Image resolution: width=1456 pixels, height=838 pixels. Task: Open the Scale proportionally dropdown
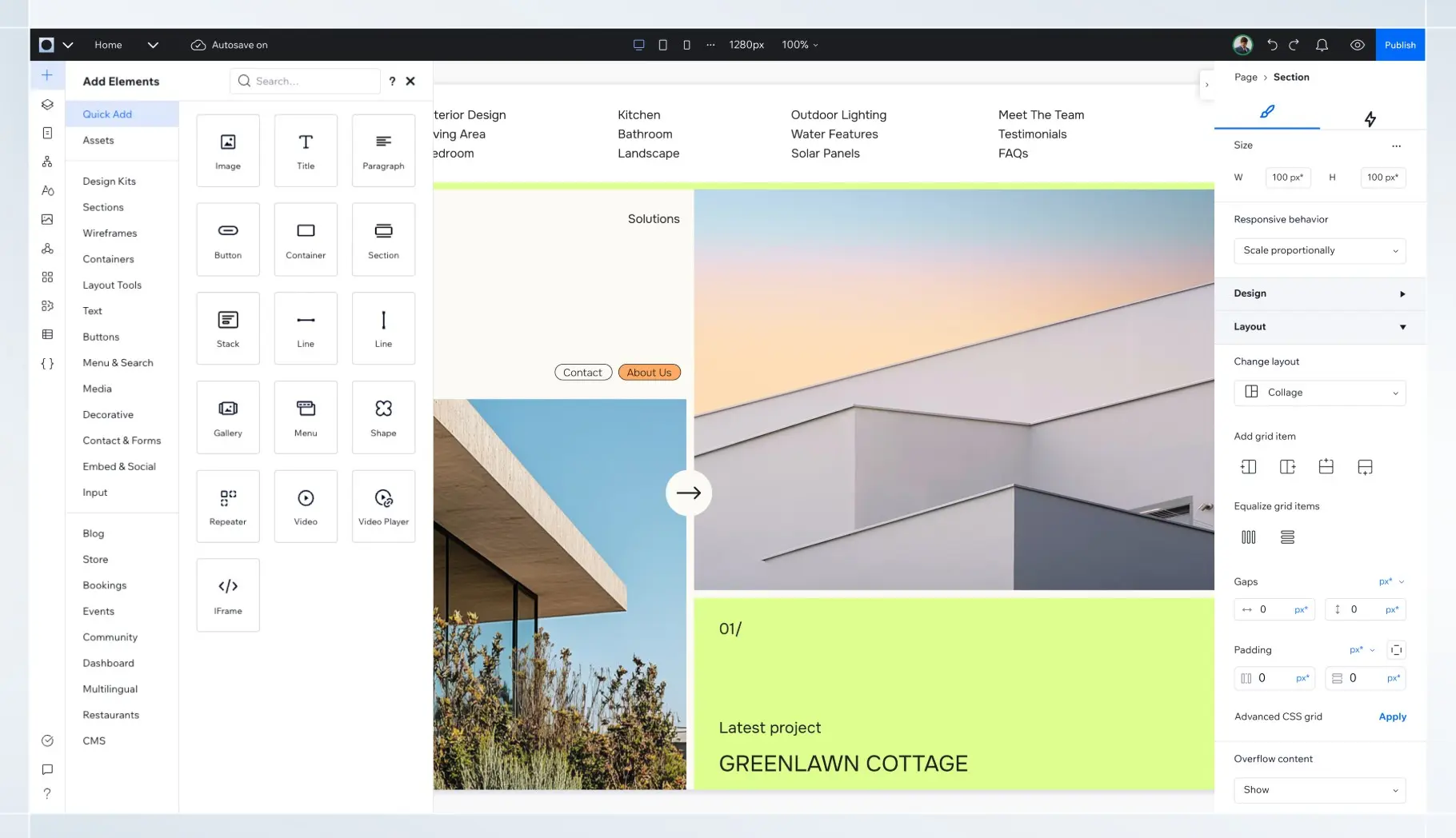tap(1319, 250)
